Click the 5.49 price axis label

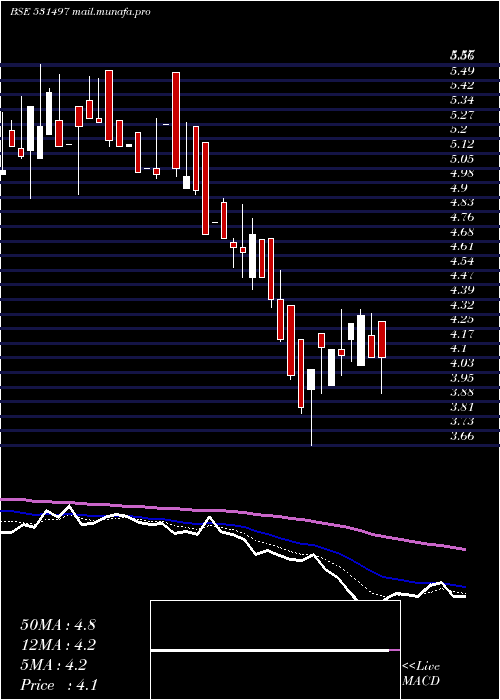(x=462, y=71)
